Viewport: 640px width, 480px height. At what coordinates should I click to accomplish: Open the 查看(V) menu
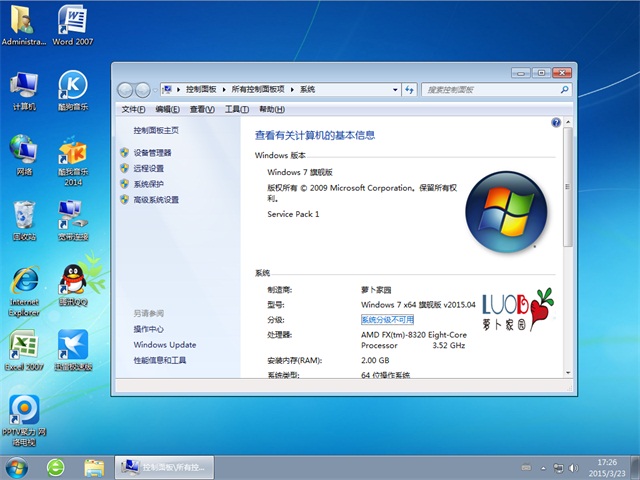click(x=202, y=109)
